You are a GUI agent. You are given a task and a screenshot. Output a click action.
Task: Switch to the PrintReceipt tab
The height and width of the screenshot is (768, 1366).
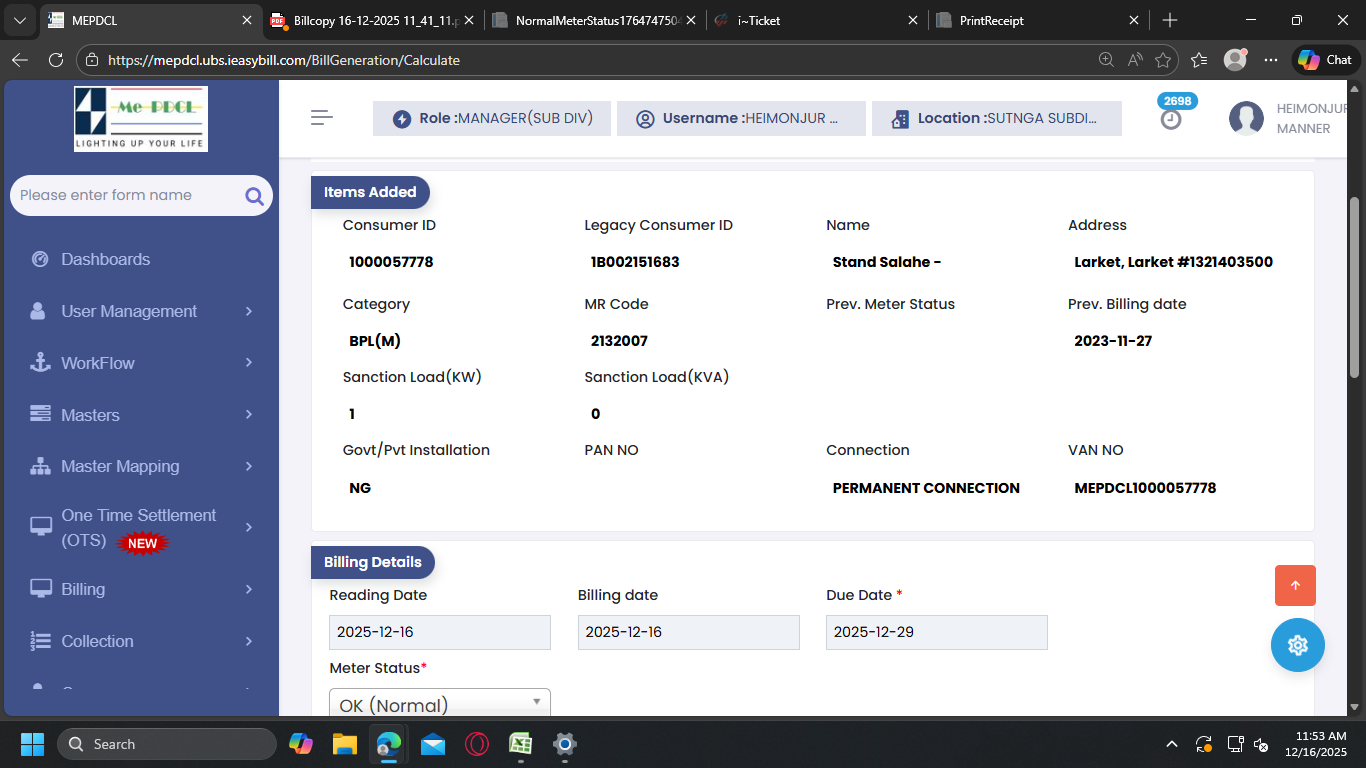(x=1039, y=20)
